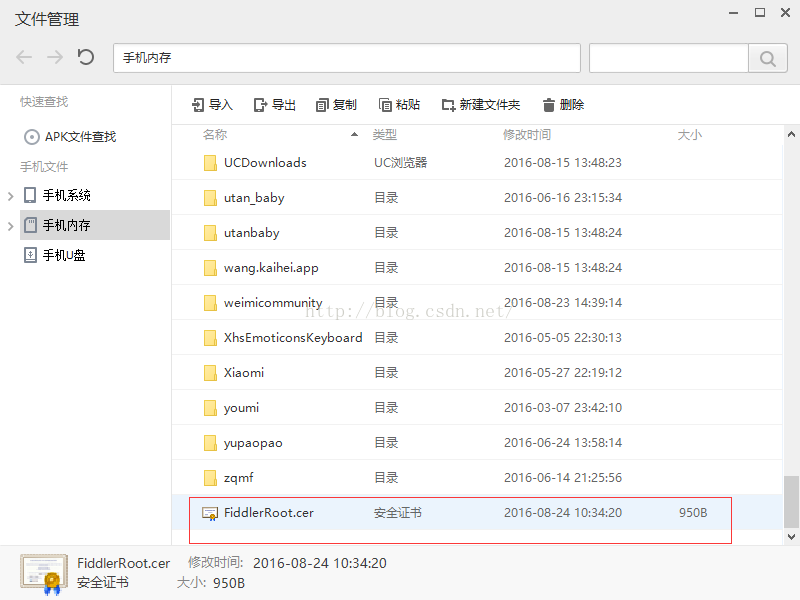Click the FiddlerRoot.cer name in details bar

click(123, 563)
